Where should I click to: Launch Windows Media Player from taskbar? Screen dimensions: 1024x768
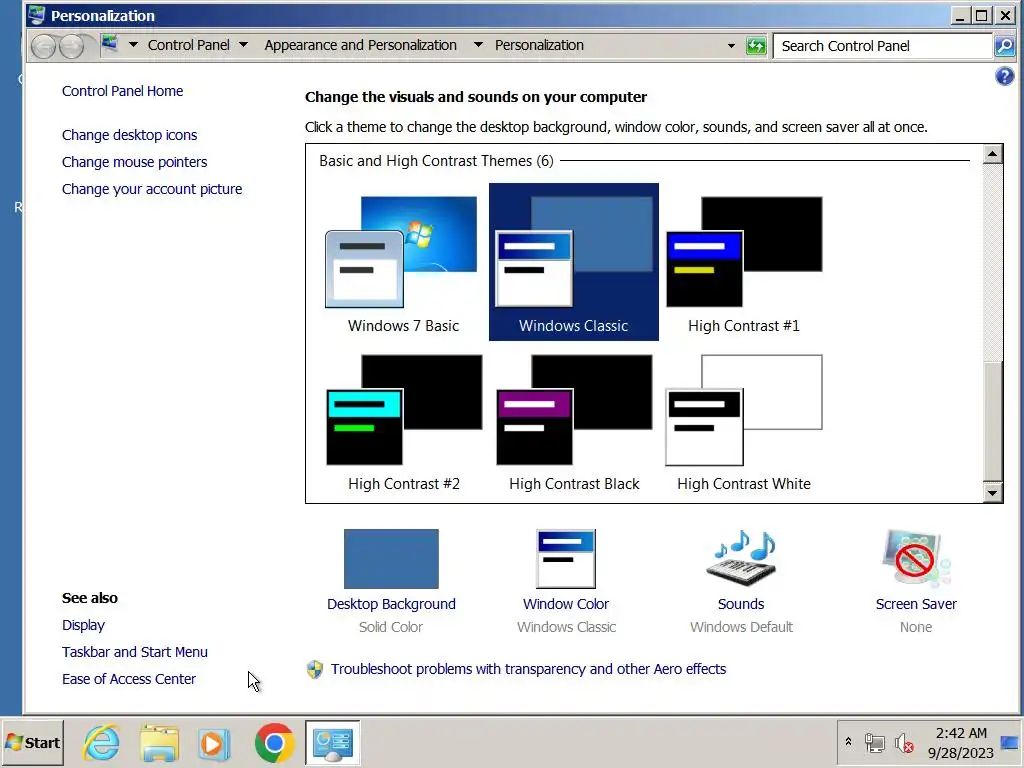pyautogui.click(x=215, y=743)
